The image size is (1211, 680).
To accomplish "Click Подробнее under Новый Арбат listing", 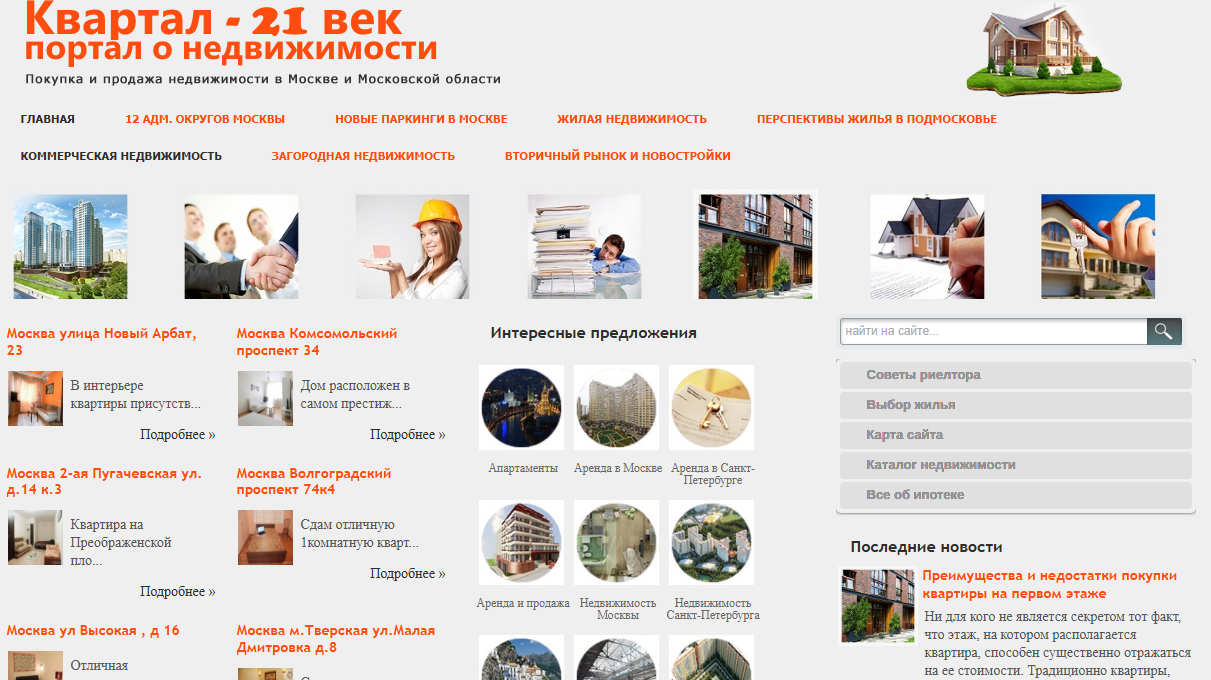I will [x=178, y=435].
